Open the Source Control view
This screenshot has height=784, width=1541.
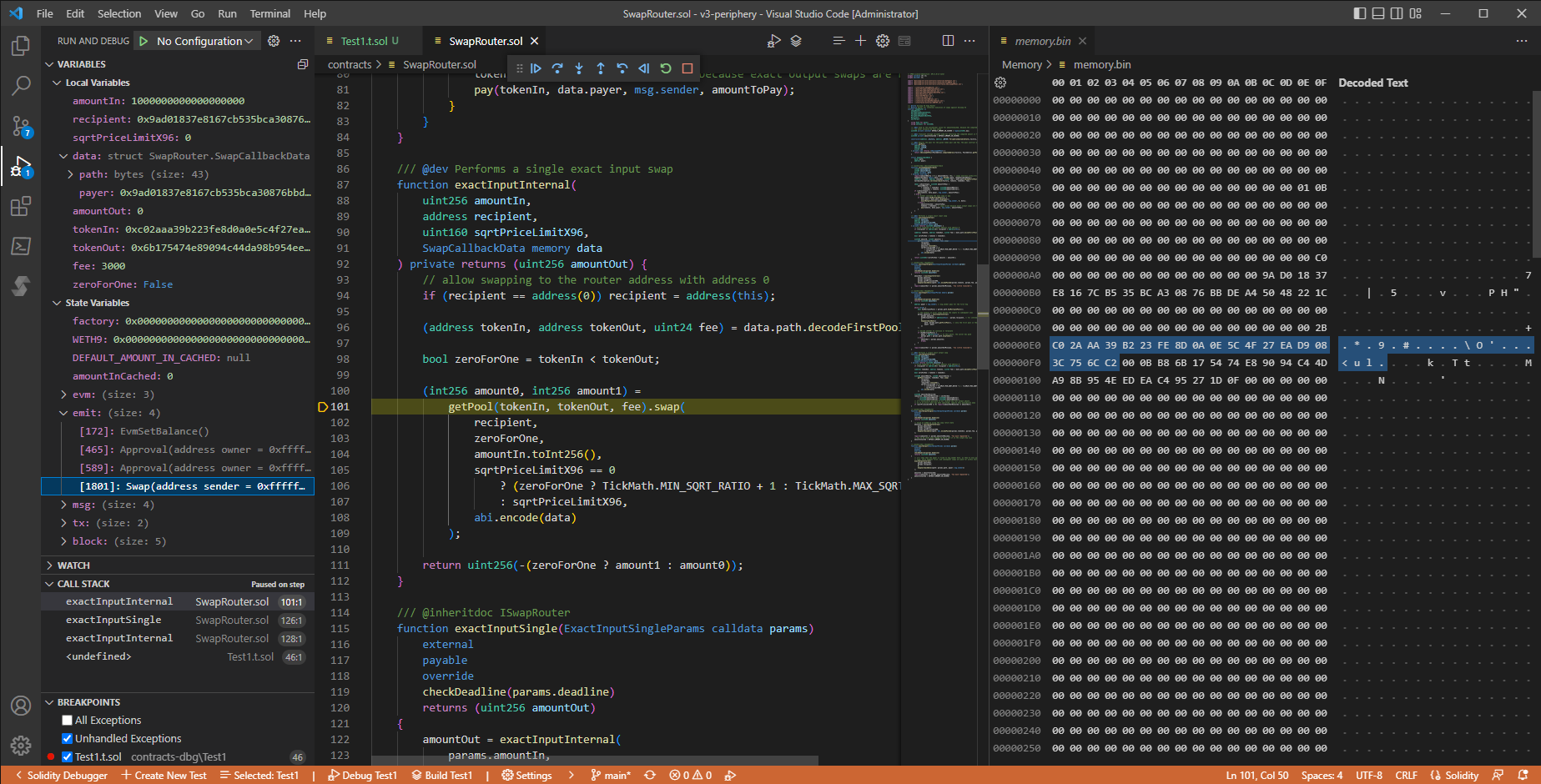pos(21,126)
